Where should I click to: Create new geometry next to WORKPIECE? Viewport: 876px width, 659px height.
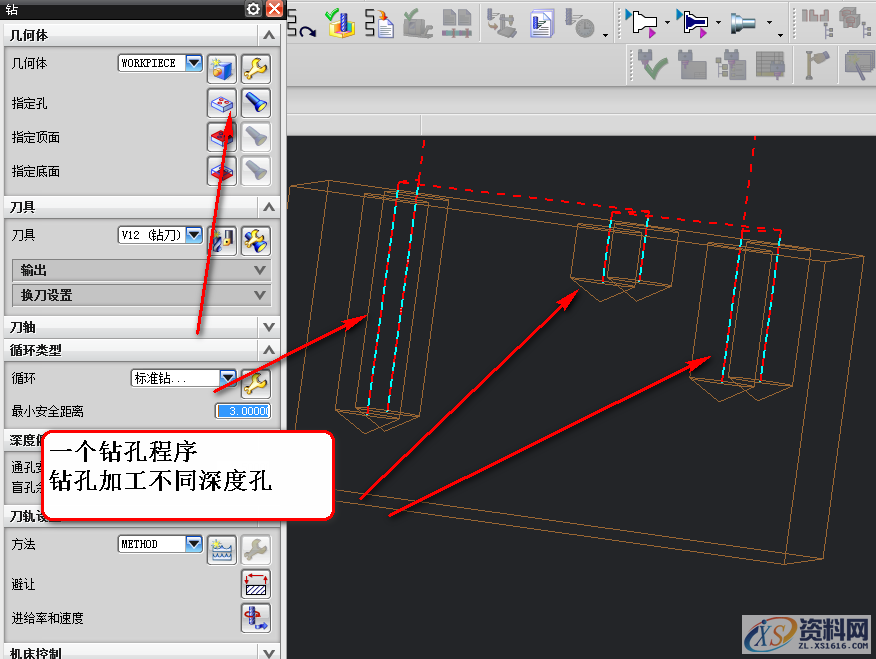click(221, 69)
